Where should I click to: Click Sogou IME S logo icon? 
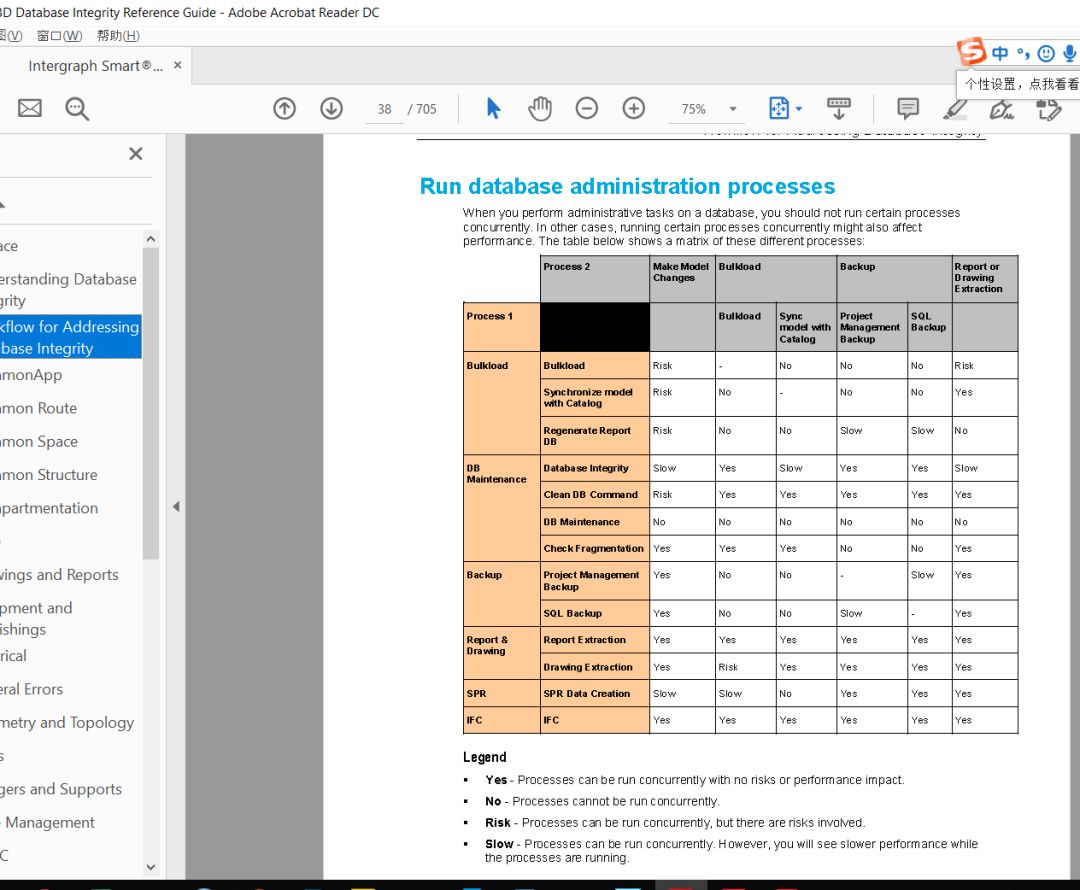tap(971, 52)
